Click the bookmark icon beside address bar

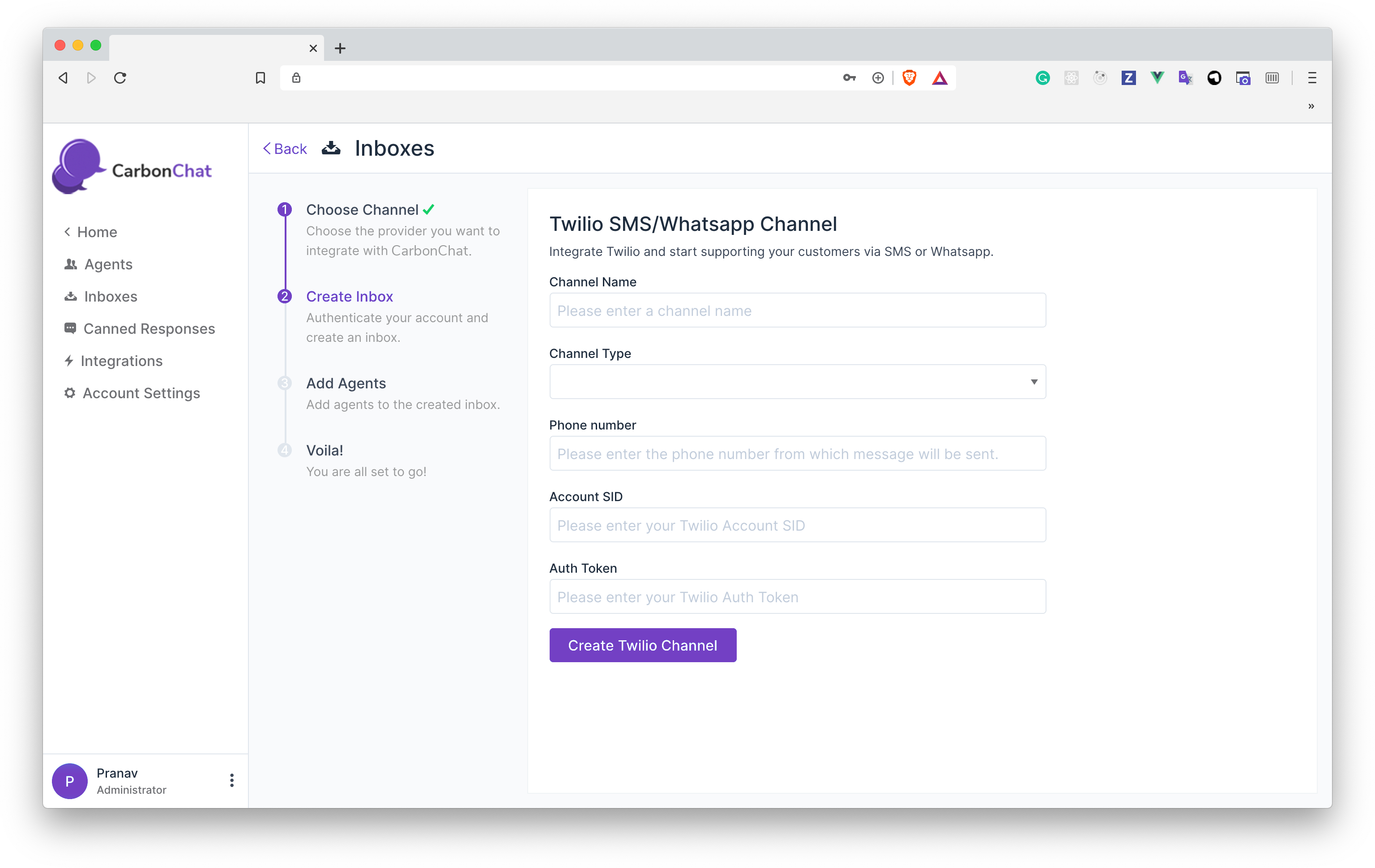(x=260, y=77)
